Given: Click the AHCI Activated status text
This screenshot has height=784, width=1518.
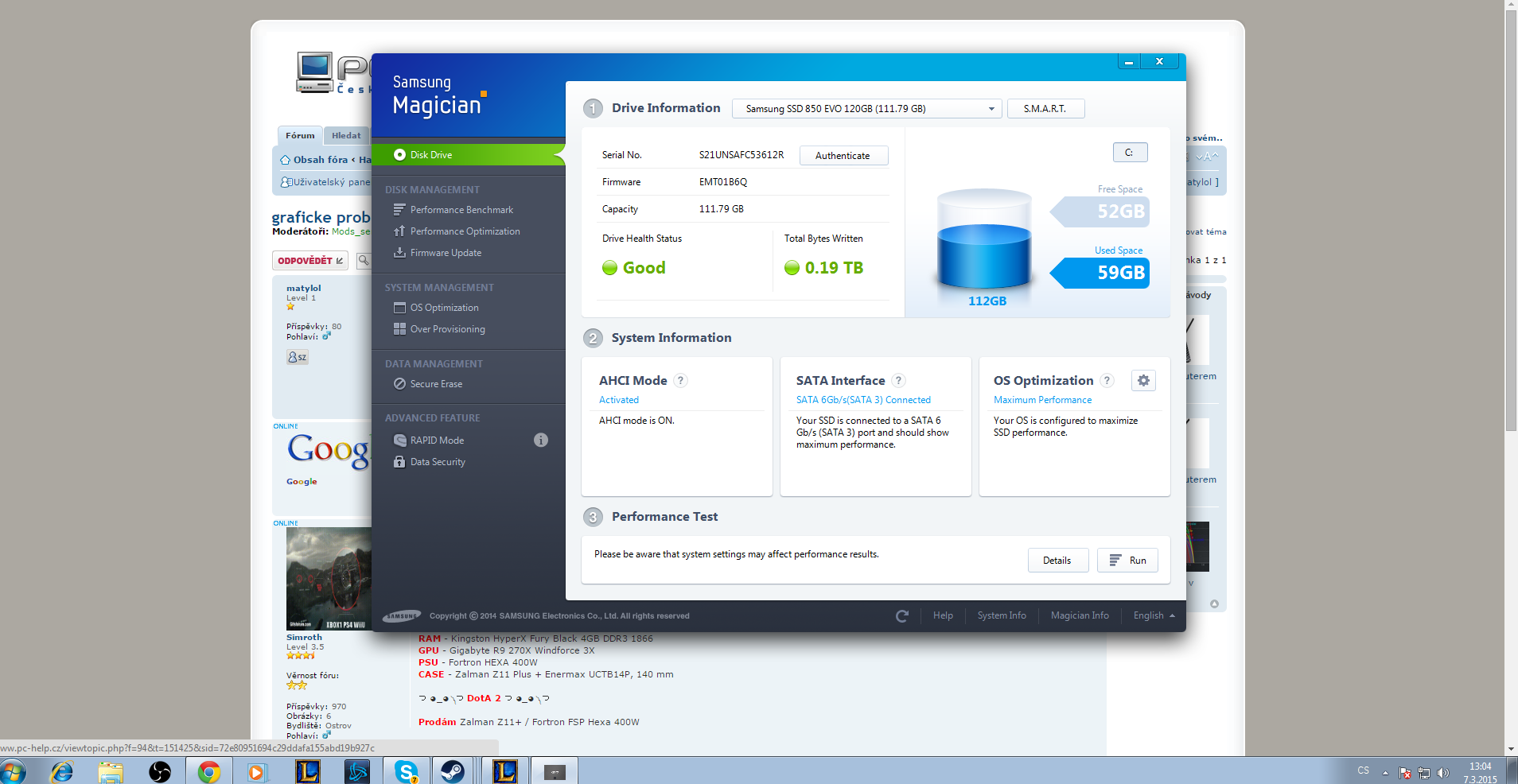Looking at the screenshot, I should point(619,400).
